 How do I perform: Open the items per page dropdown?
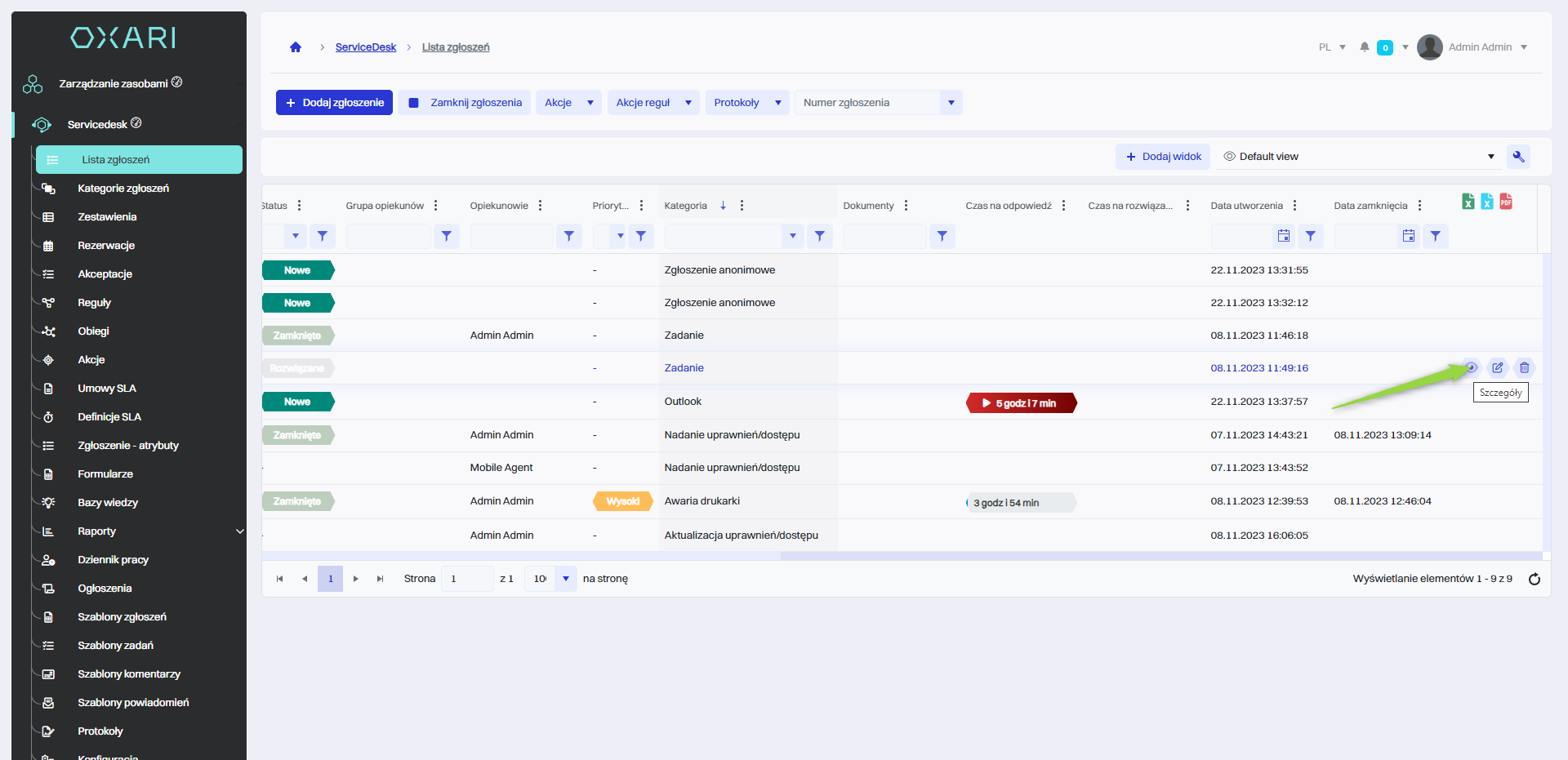[x=565, y=579]
